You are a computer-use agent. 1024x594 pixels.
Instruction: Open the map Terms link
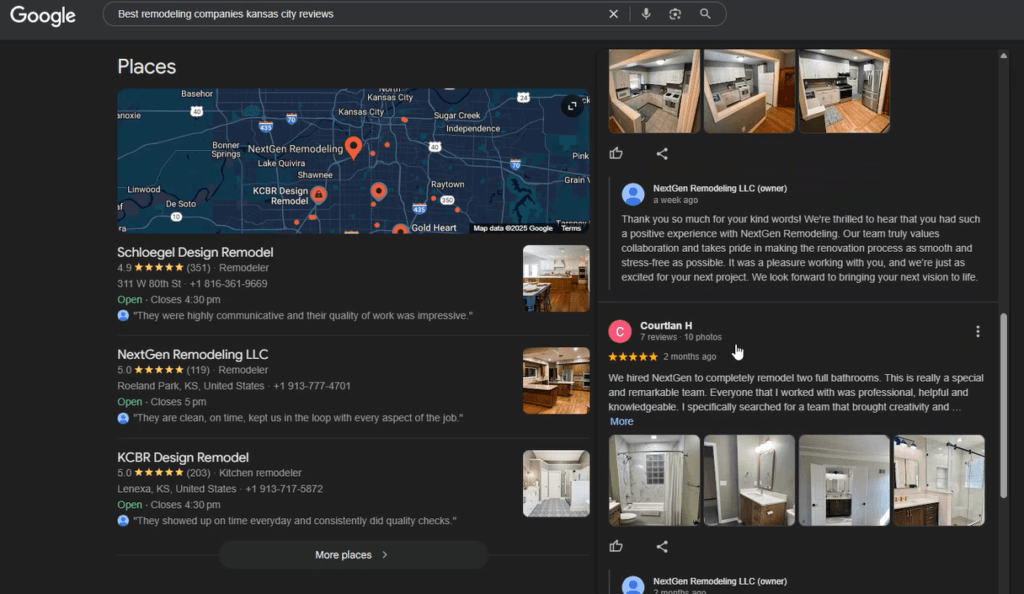point(571,228)
